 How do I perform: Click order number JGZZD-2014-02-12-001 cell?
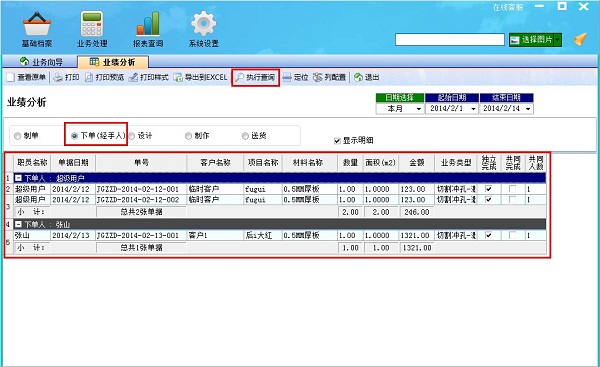(x=141, y=189)
